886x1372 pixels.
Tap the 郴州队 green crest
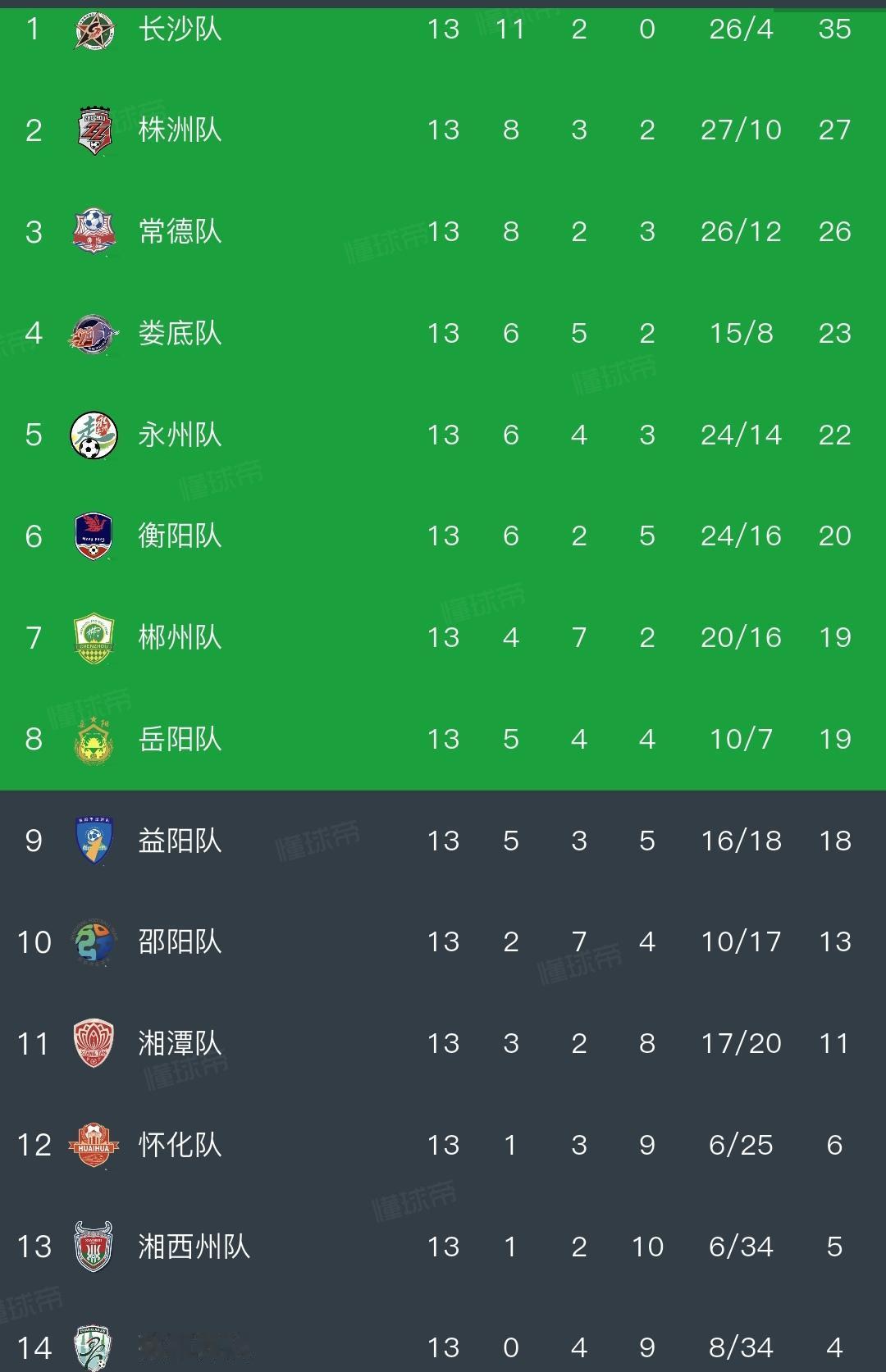coord(94,638)
